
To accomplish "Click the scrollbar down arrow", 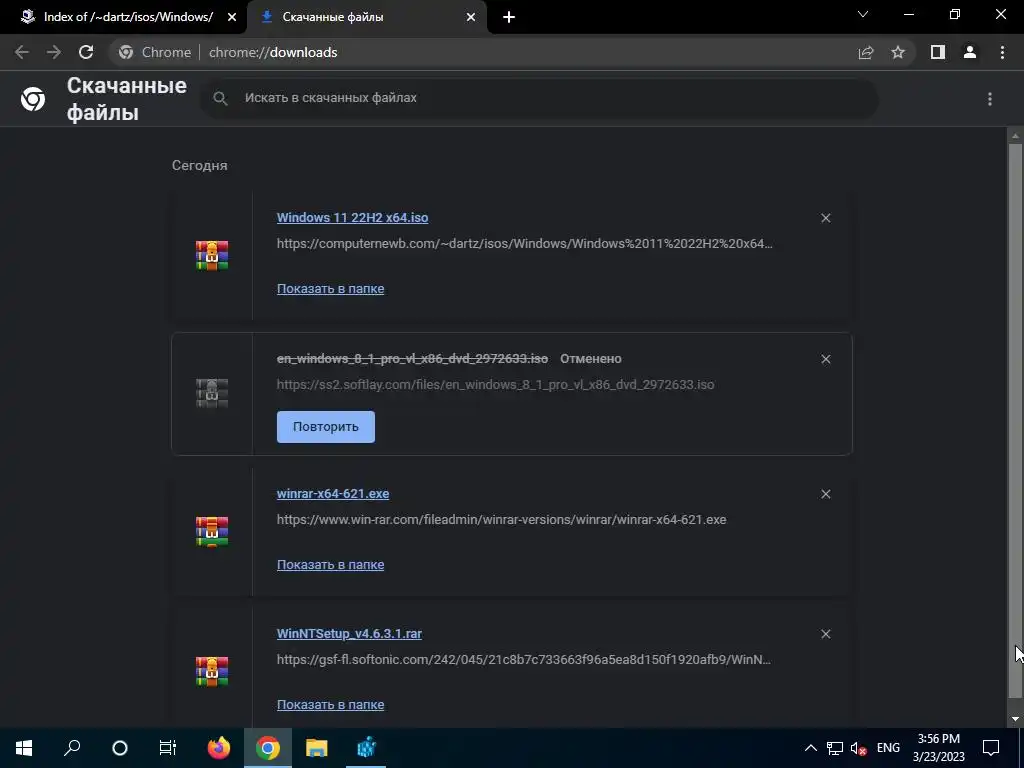I will tap(1015, 719).
